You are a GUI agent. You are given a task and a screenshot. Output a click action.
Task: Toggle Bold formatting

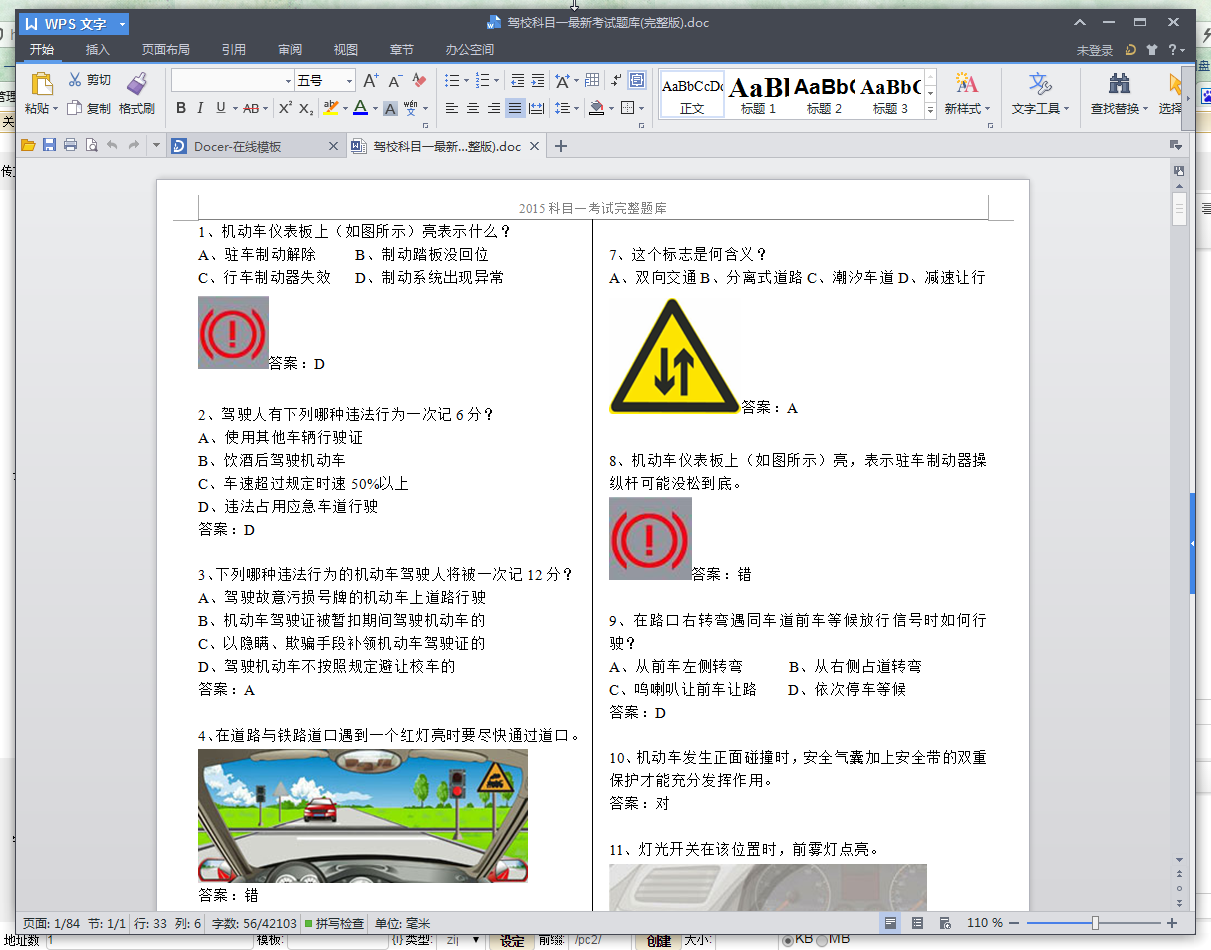[x=181, y=108]
